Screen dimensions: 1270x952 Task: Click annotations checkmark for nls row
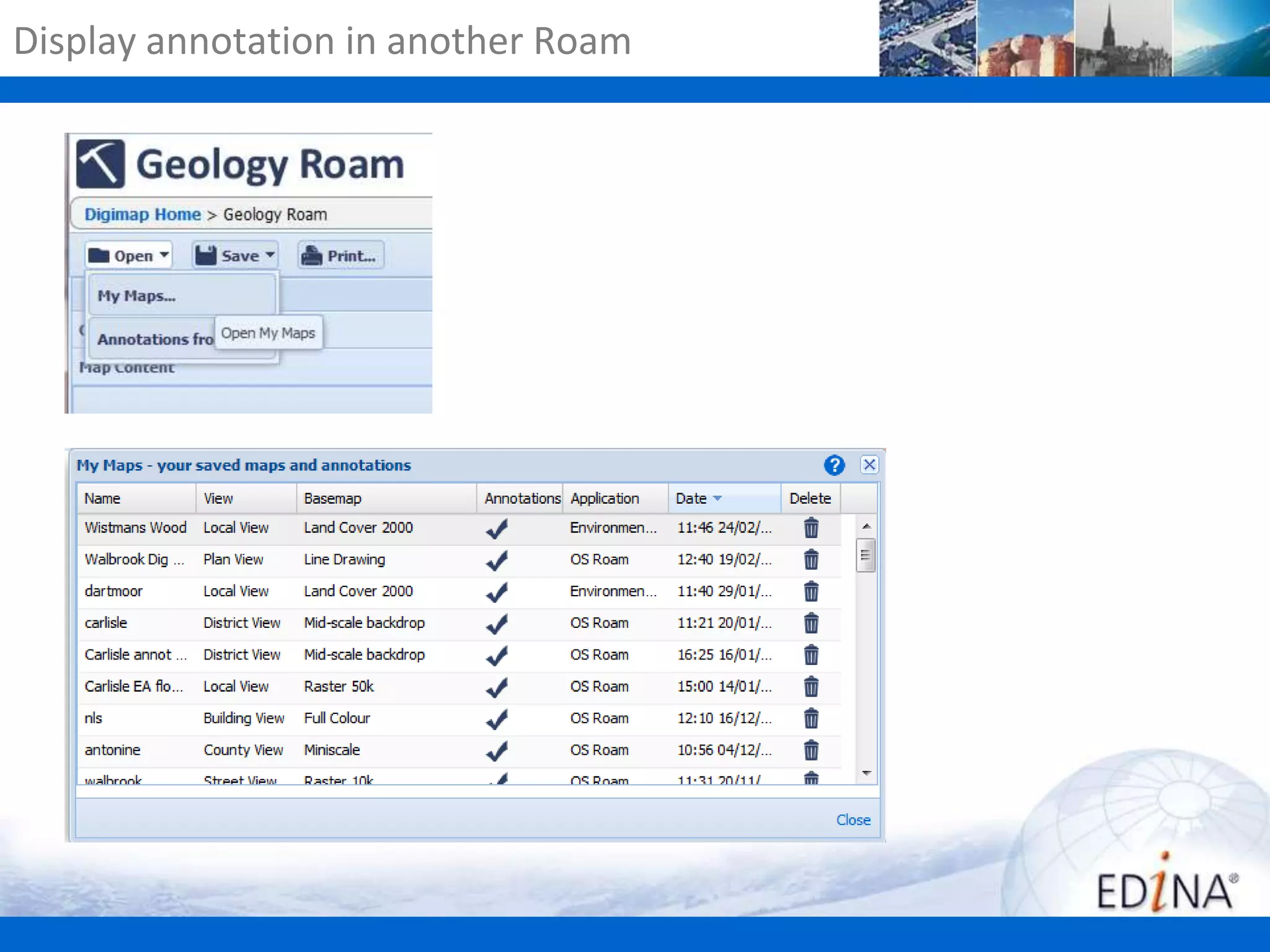tap(497, 719)
